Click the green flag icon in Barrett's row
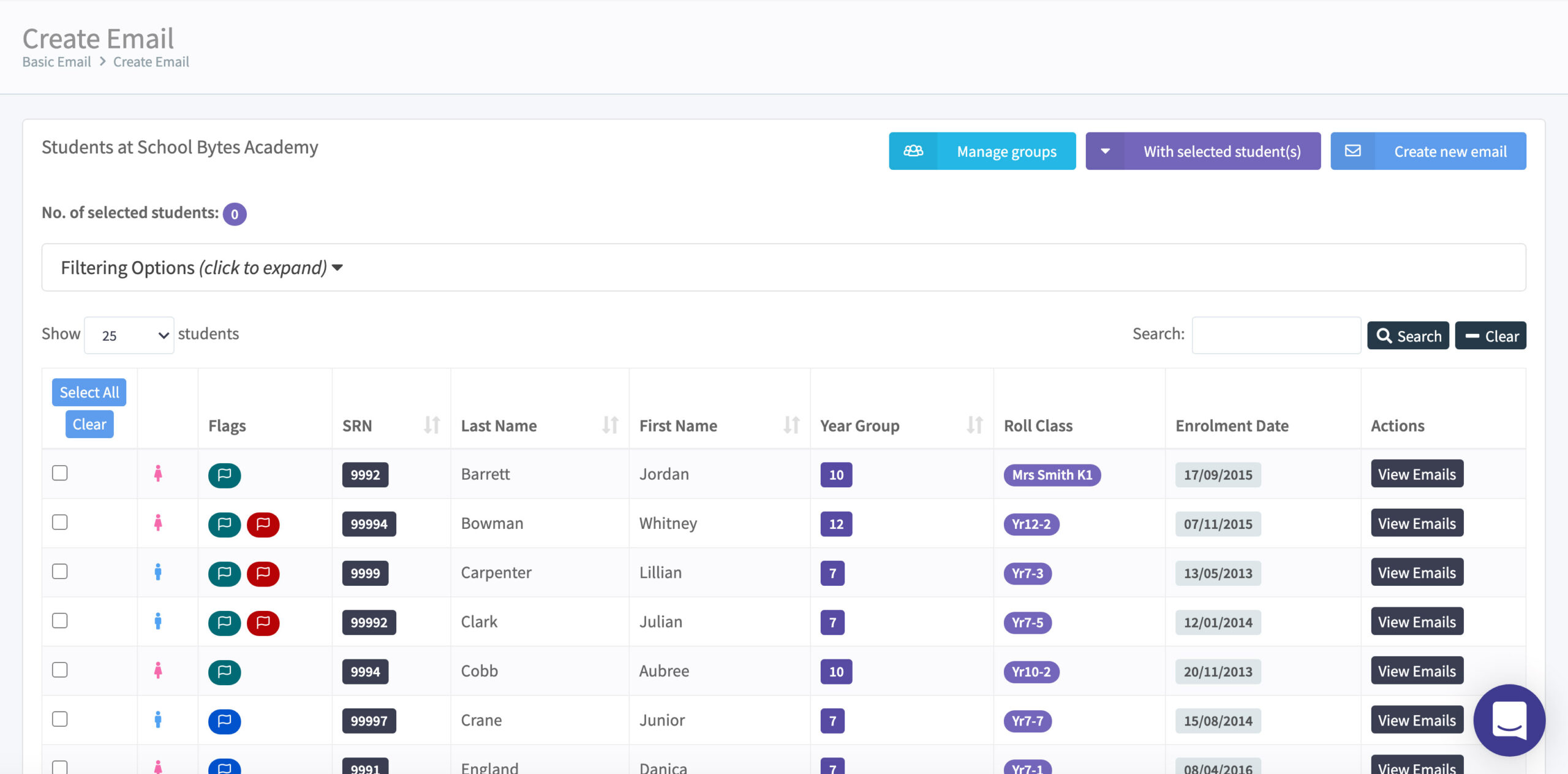 (x=224, y=475)
